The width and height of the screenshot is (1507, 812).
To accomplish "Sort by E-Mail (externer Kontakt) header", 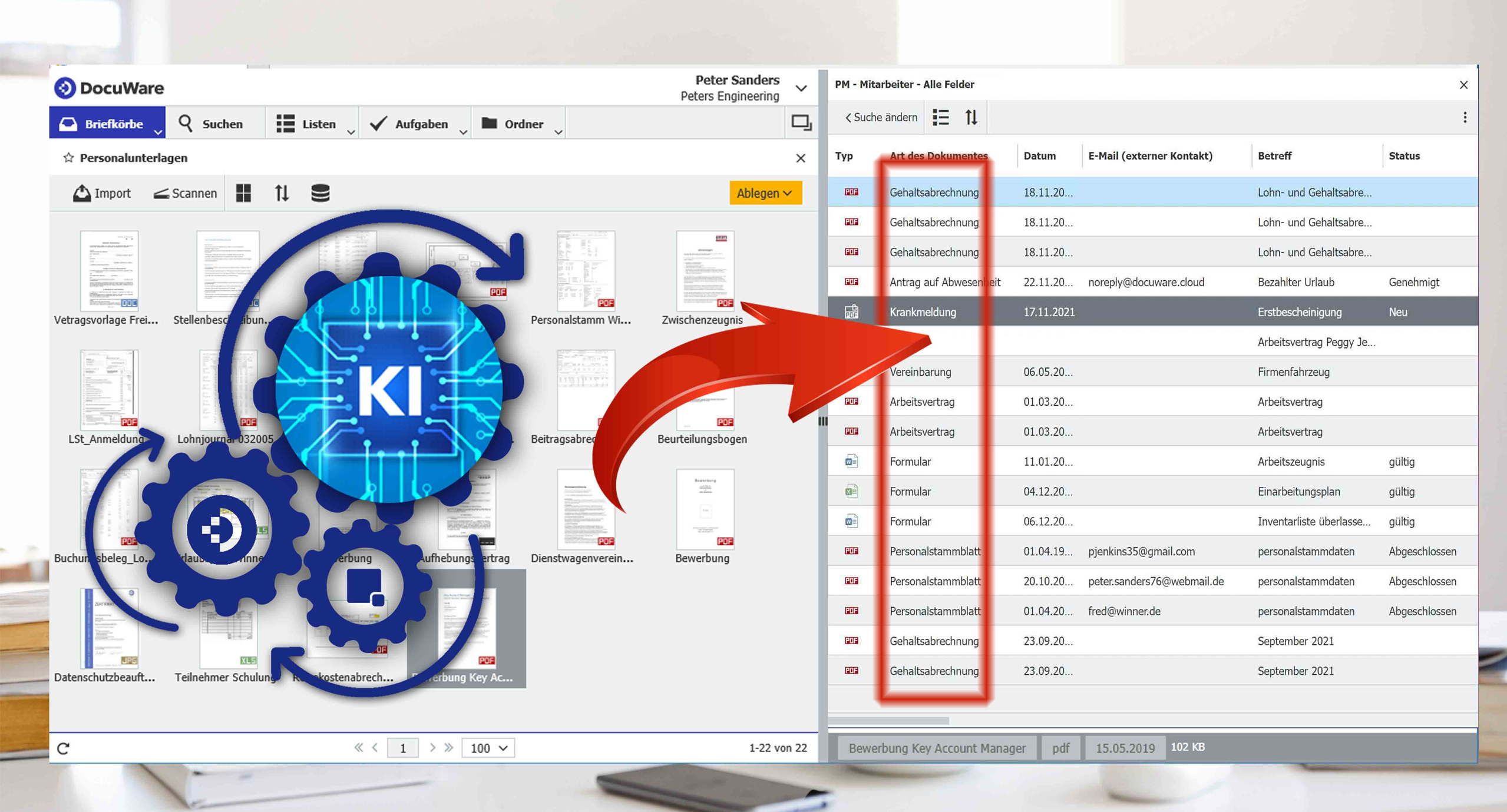I will click(x=1150, y=156).
